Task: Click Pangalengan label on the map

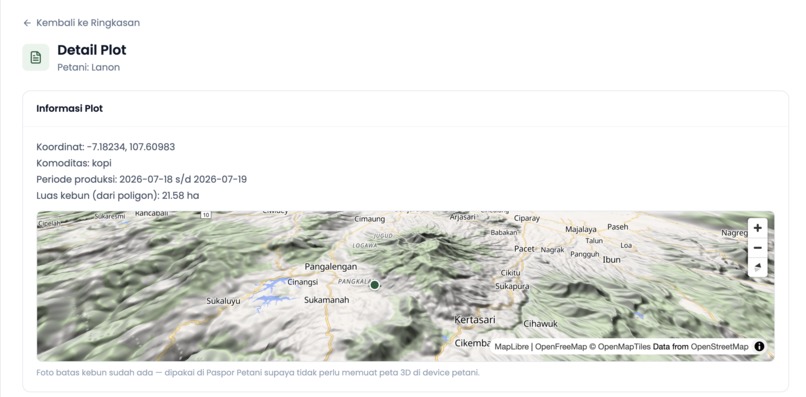Action: tap(331, 267)
